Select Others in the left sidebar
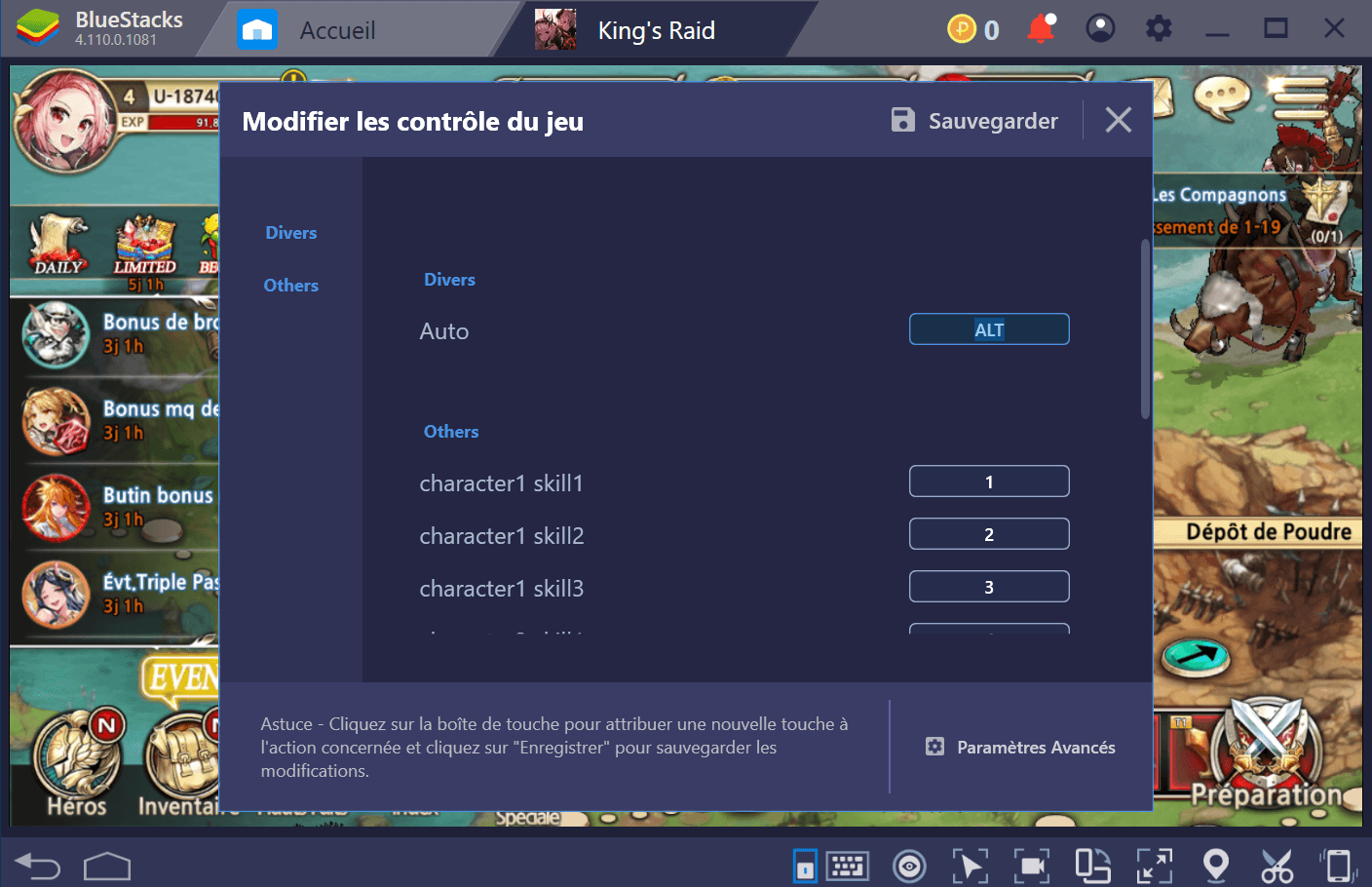 point(290,286)
